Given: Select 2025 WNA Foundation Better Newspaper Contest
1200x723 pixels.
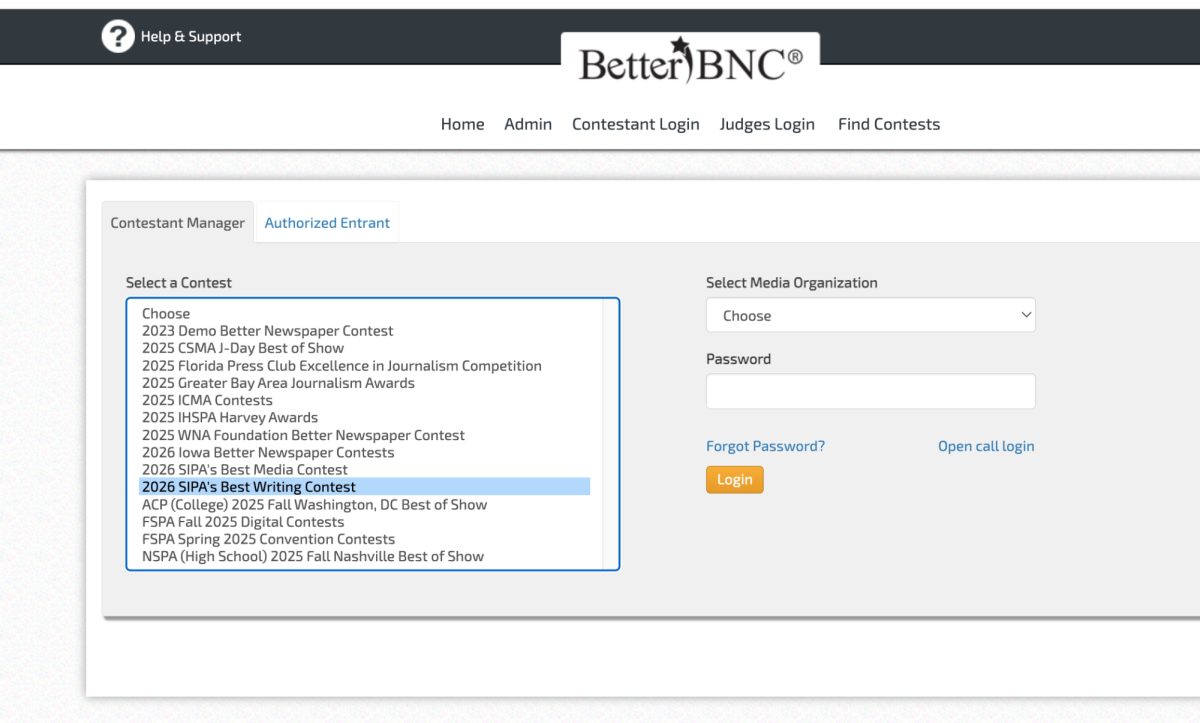Looking at the screenshot, I should (365, 435).
